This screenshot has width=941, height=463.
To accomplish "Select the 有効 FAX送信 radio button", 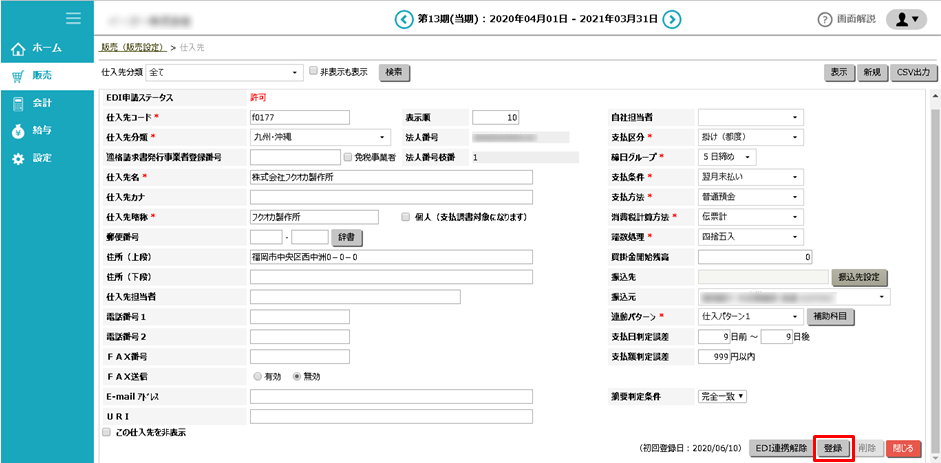I will pyautogui.click(x=256, y=376).
